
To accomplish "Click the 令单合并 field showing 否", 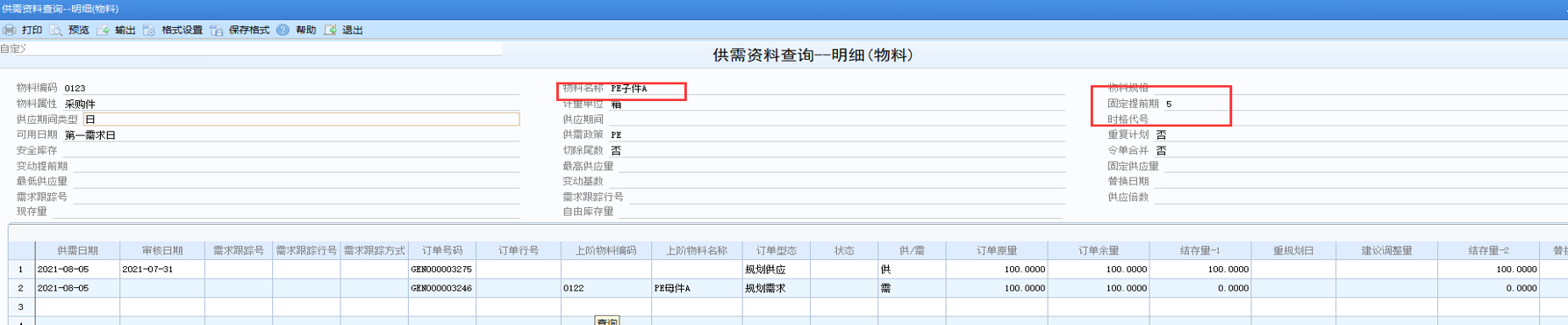I will tap(1360, 150).
